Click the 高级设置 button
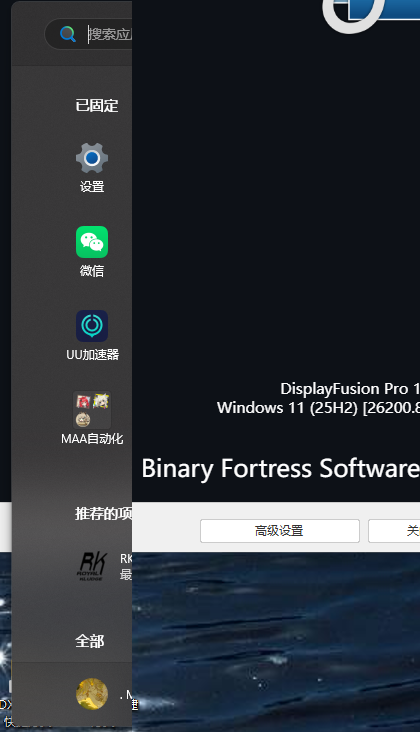The height and width of the screenshot is (732, 420). tap(280, 531)
